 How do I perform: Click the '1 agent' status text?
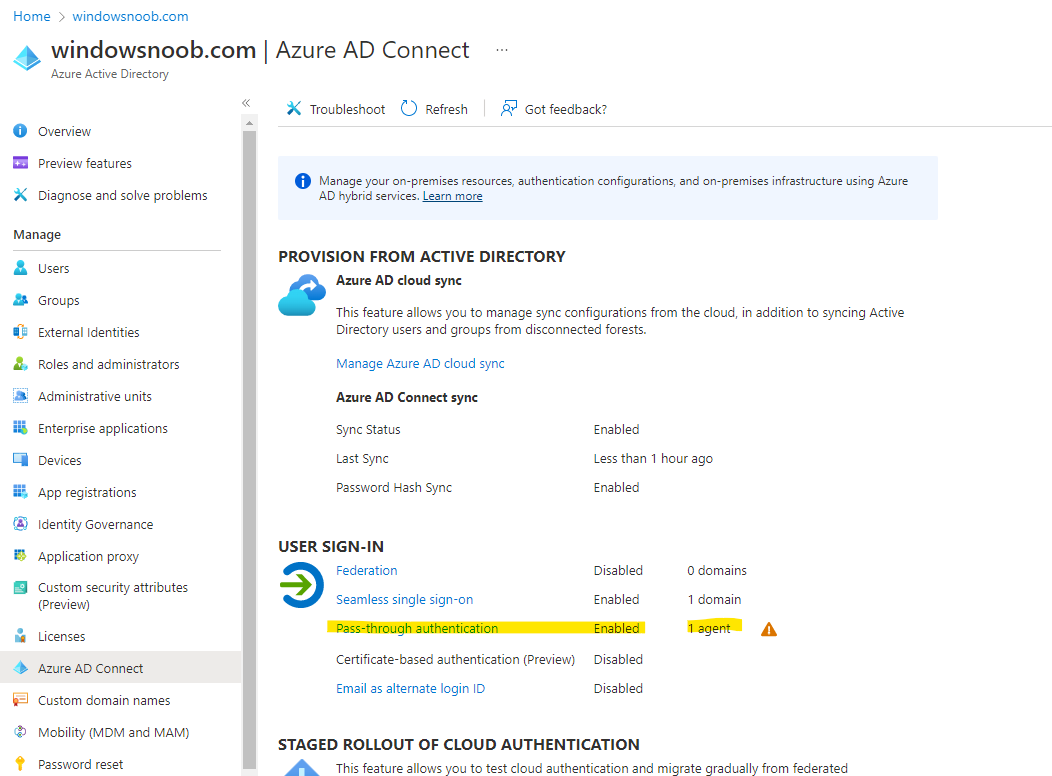[x=708, y=628]
